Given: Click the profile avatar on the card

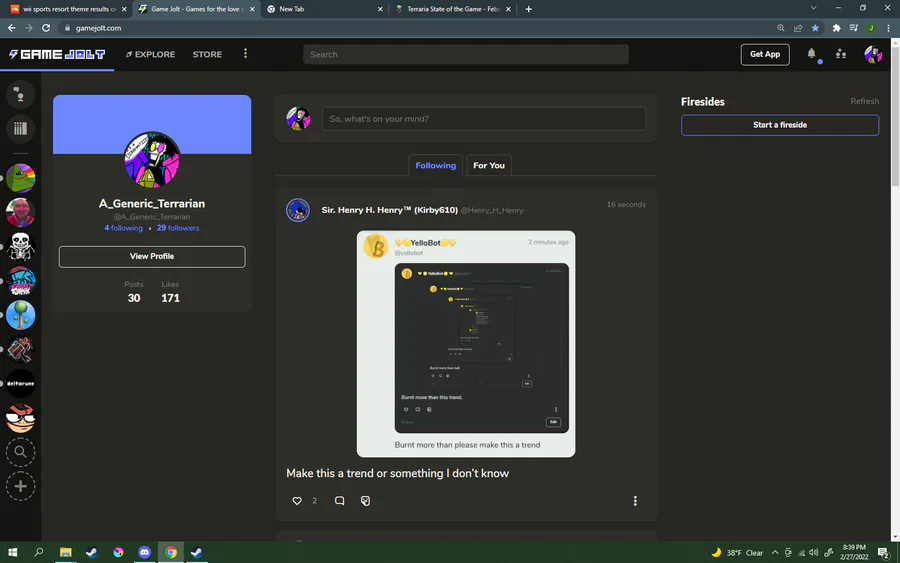Looking at the screenshot, I should 152,160.
